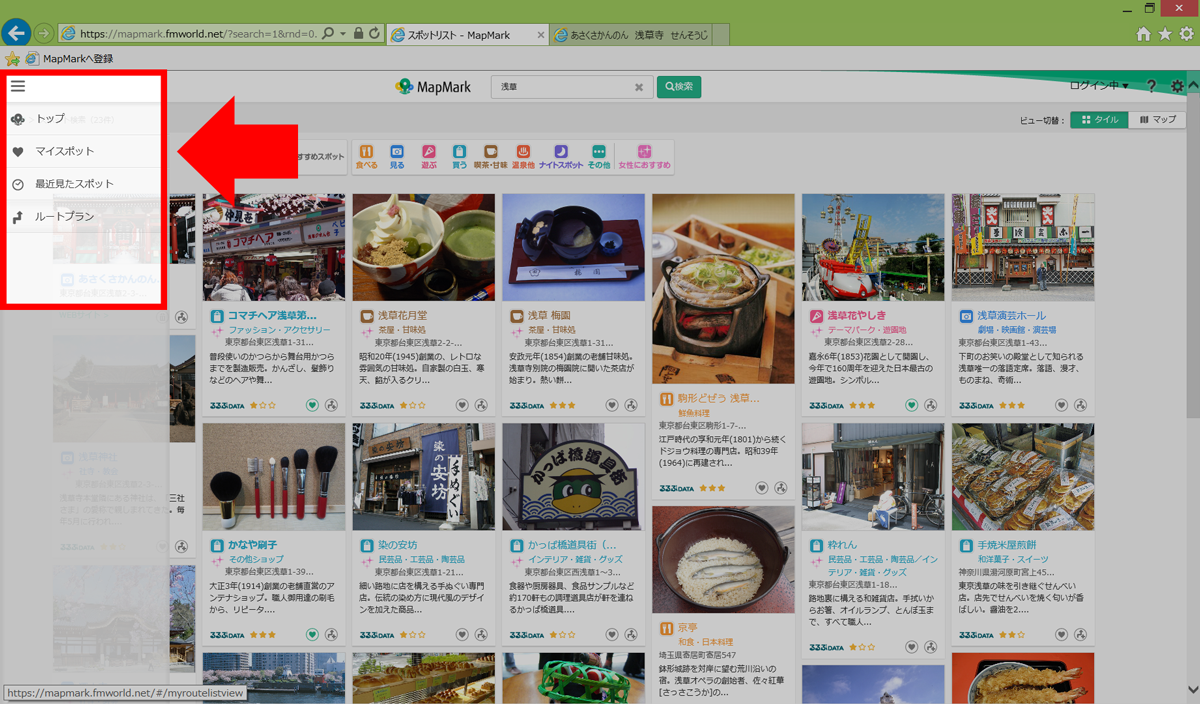Switch view to マップ (map) mode
Screen dimensions: 1200x704
[x=1157, y=120]
